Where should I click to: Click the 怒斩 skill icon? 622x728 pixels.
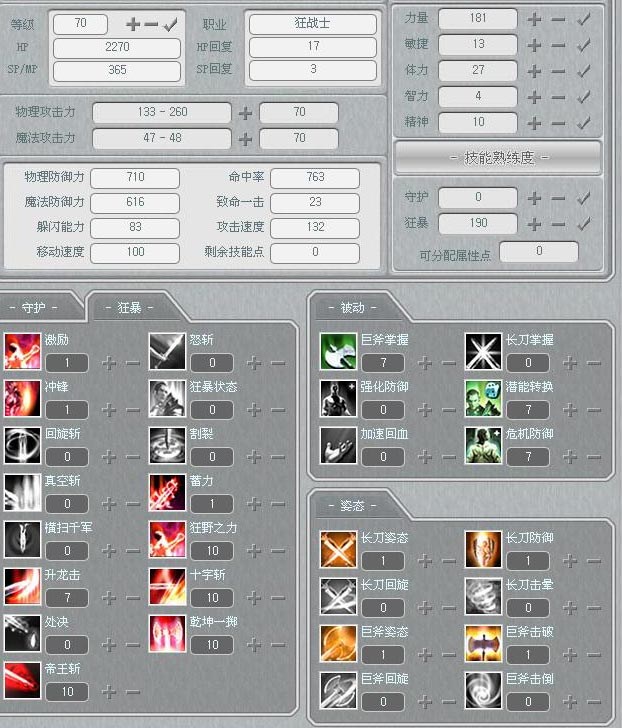coord(167,351)
